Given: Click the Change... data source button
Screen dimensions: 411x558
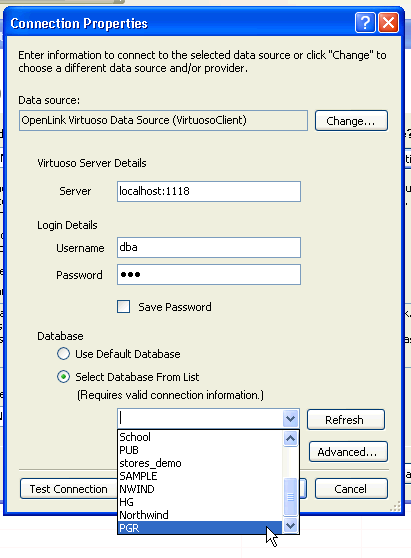Looking at the screenshot, I should [351, 121].
